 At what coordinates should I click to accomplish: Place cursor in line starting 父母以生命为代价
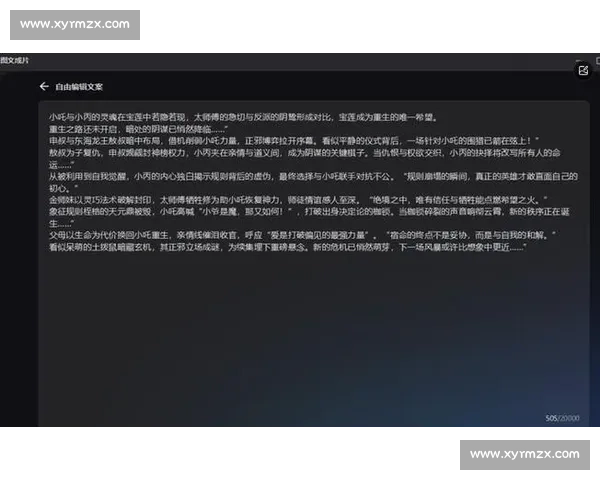pos(200,235)
